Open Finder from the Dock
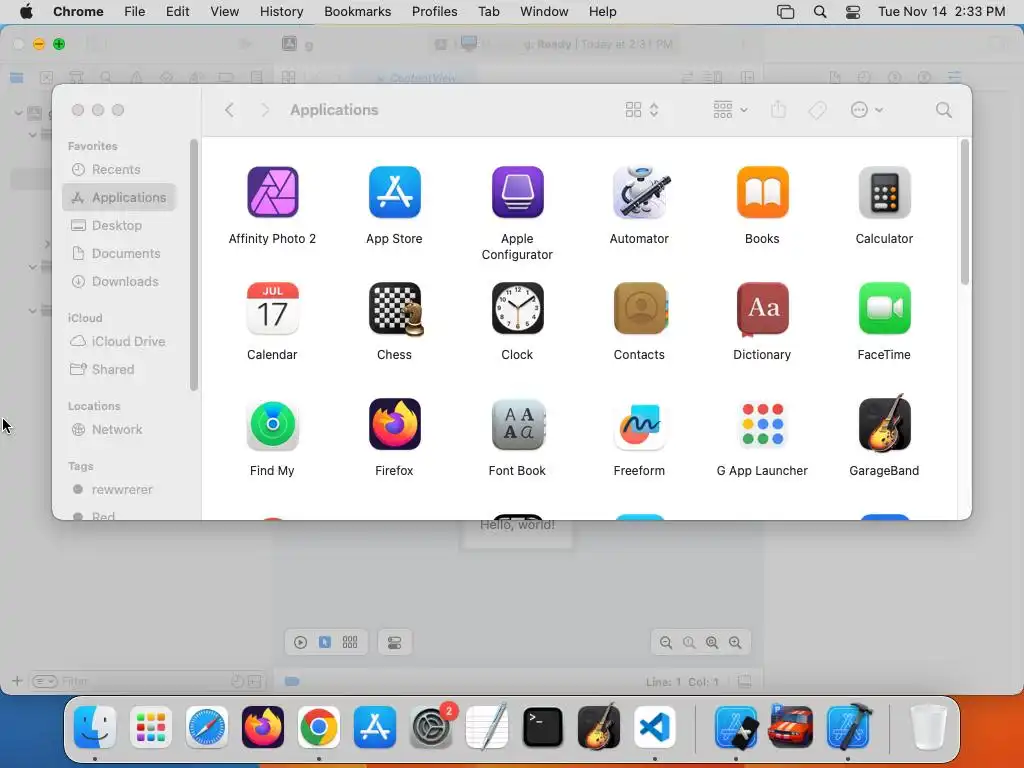This screenshot has width=1024, height=768. pos(95,727)
